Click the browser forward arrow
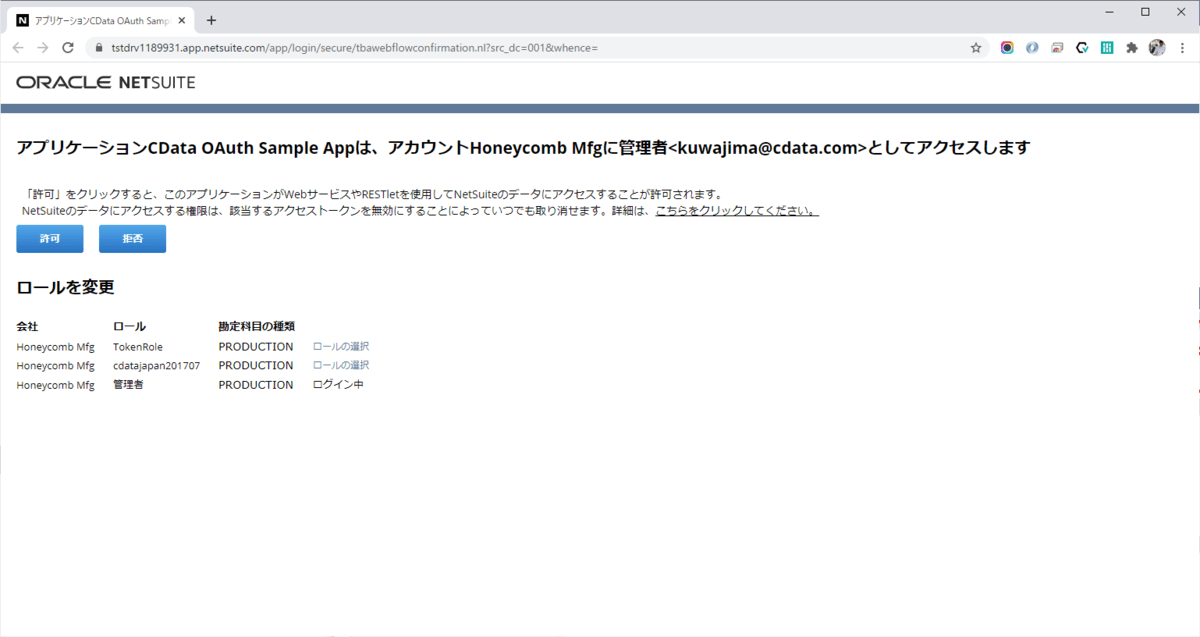 tap(43, 47)
